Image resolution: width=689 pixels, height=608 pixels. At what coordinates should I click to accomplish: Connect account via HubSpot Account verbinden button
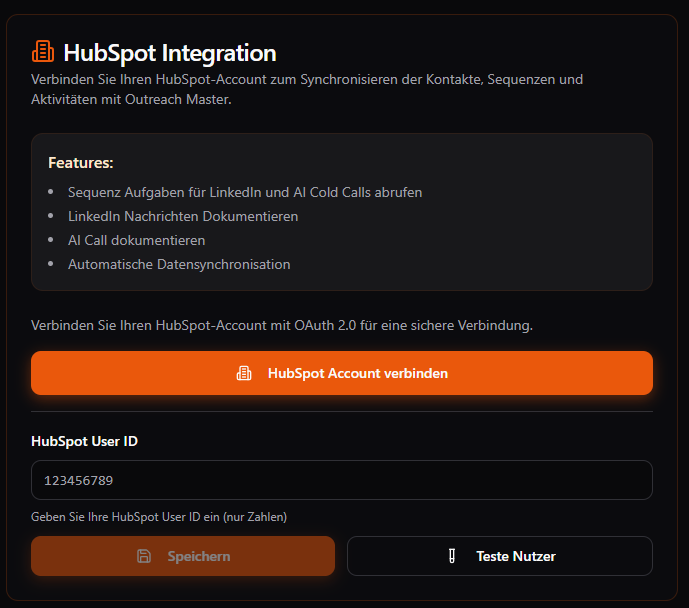[x=342, y=373]
